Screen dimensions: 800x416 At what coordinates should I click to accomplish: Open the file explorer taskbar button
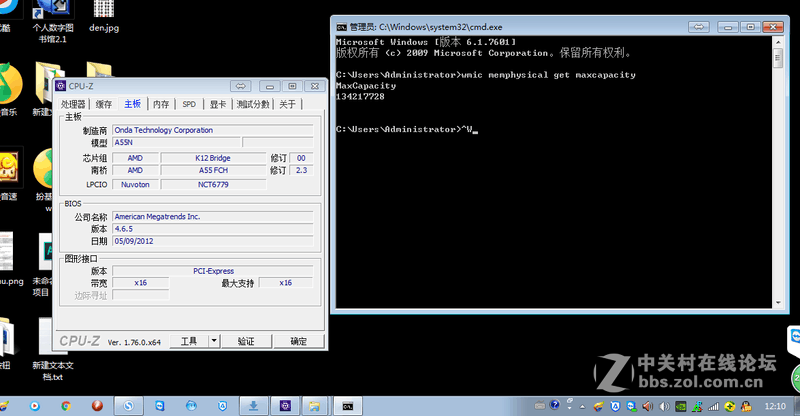316,406
